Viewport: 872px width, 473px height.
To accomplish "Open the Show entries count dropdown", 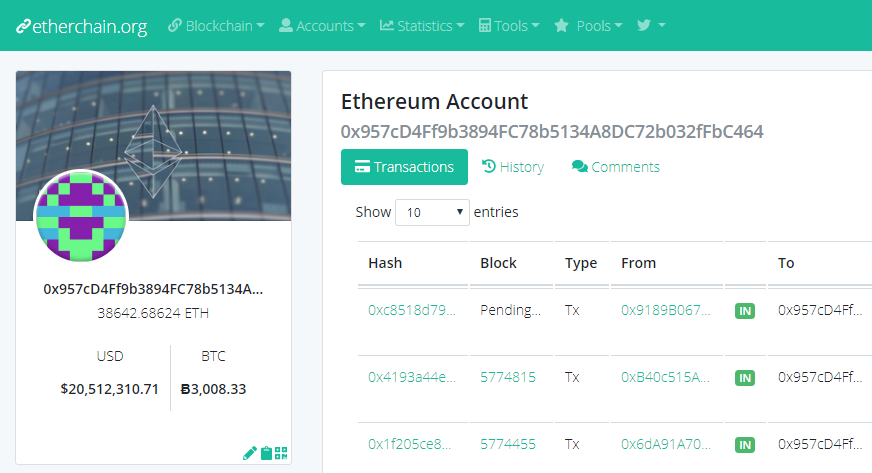I will point(432,212).
